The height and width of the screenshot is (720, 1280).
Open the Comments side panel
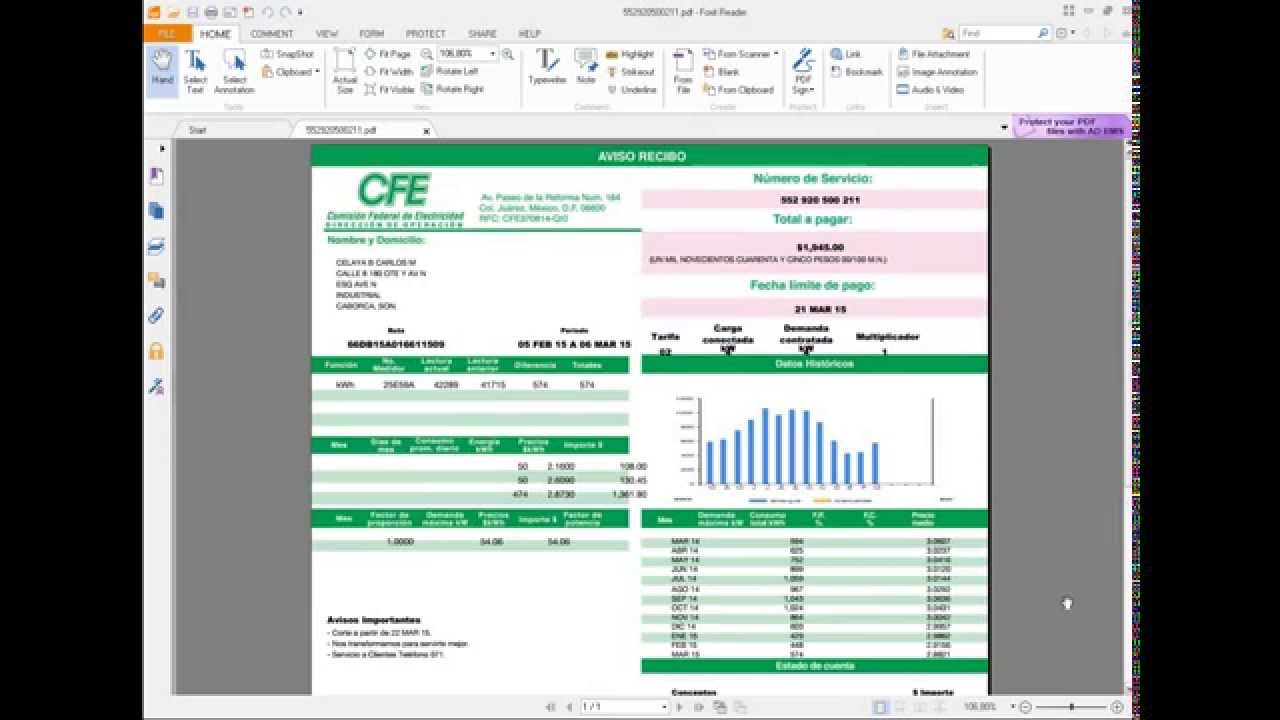click(156, 281)
